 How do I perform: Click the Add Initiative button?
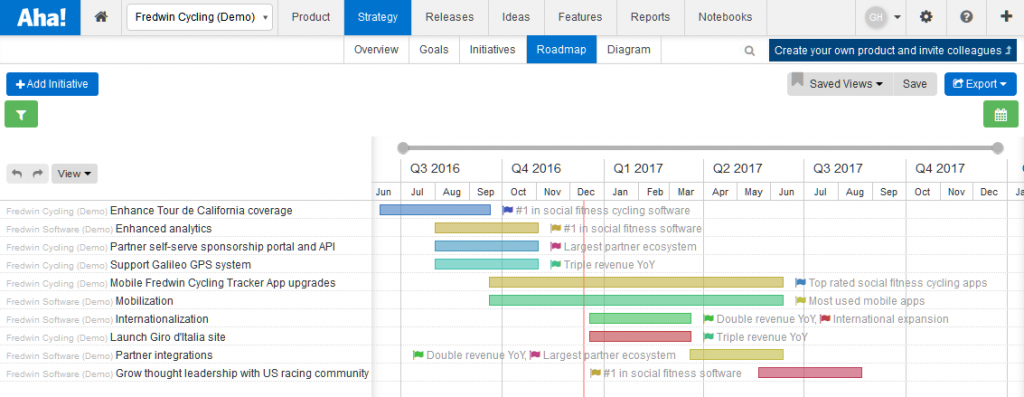[52, 84]
